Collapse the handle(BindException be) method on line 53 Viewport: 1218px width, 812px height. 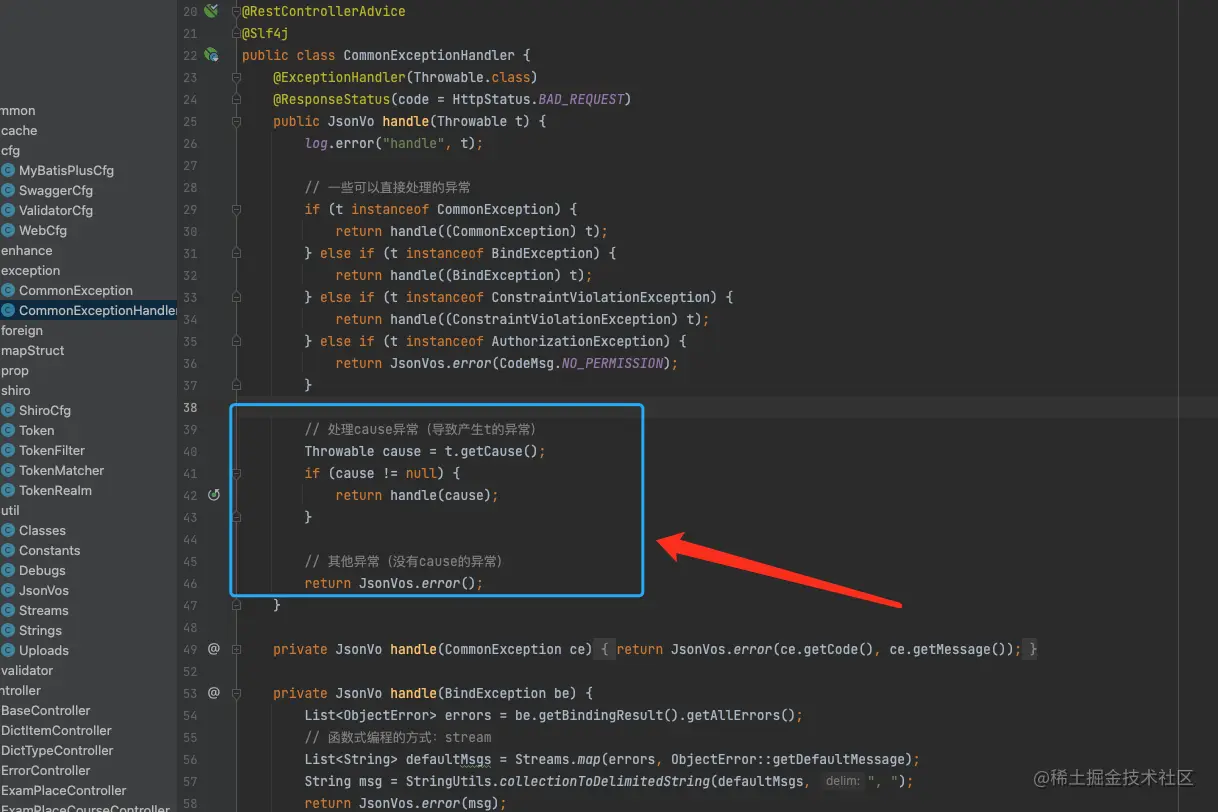pyautogui.click(x=237, y=693)
